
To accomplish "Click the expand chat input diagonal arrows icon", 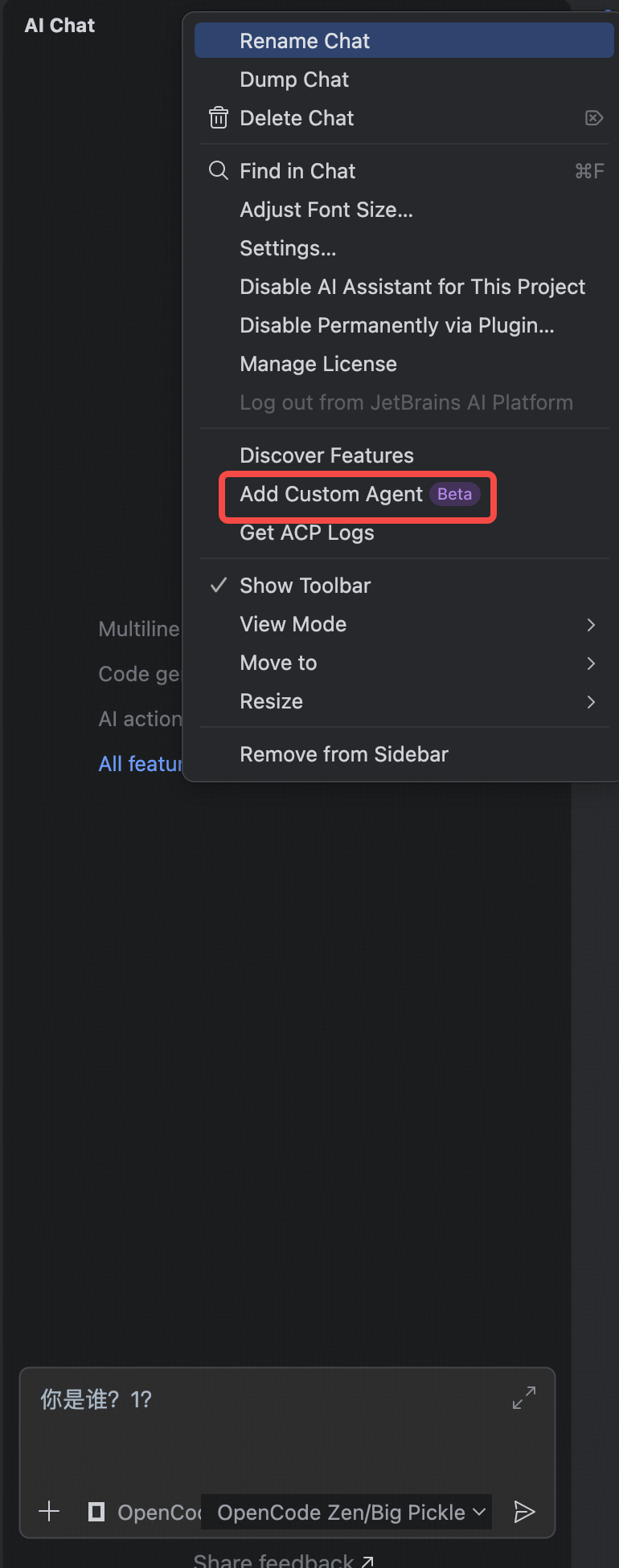I will (x=523, y=1398).
